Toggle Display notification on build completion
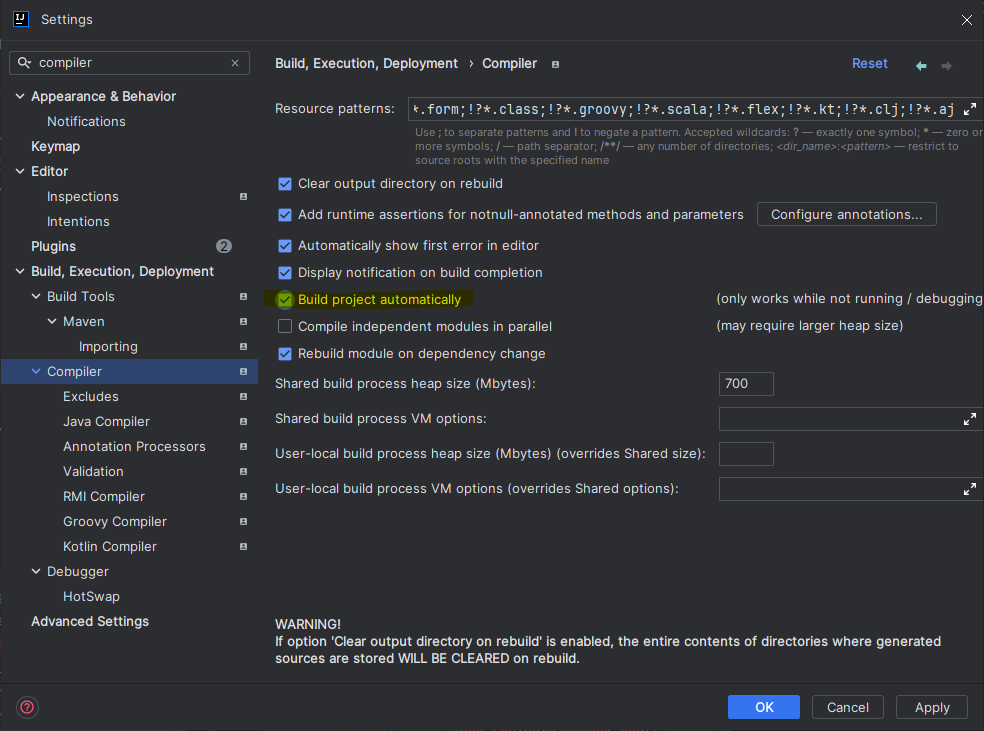Viewport: 984px width, 731px height. [x=285, y=272]
